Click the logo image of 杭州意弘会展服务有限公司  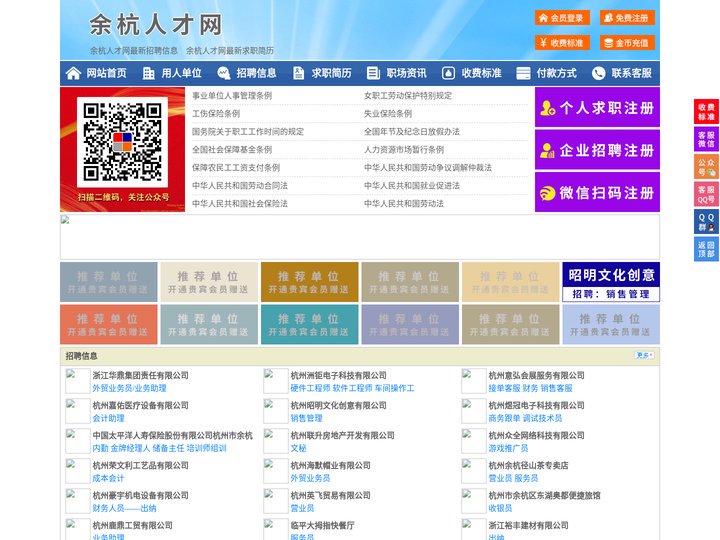tap(473, 381)
